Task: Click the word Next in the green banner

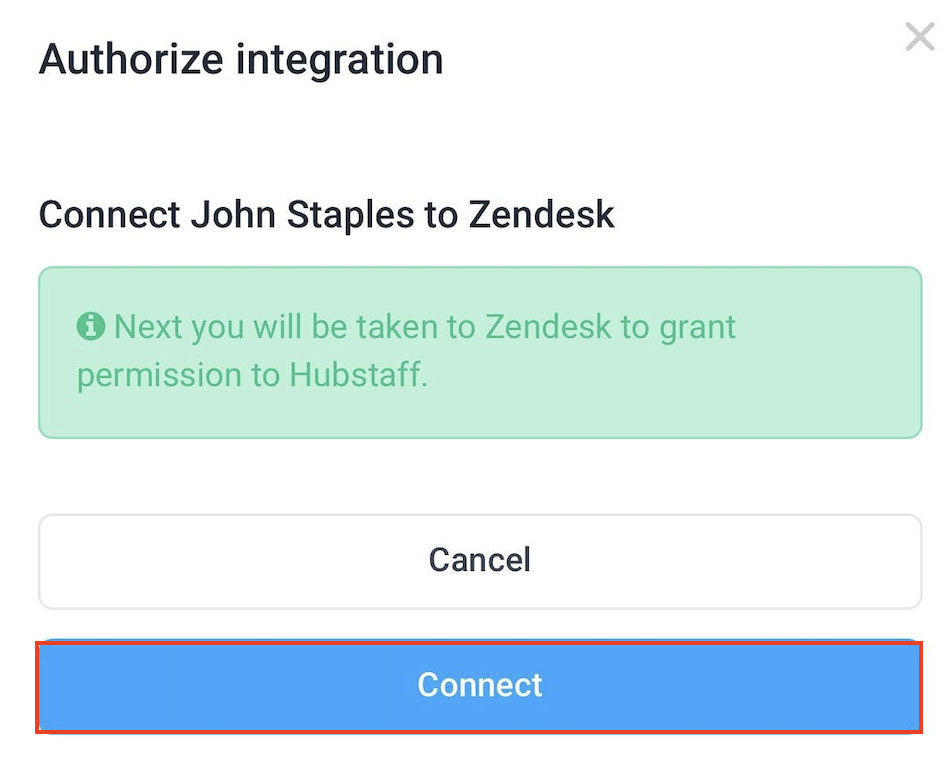Action: click(x=150, y=326)
